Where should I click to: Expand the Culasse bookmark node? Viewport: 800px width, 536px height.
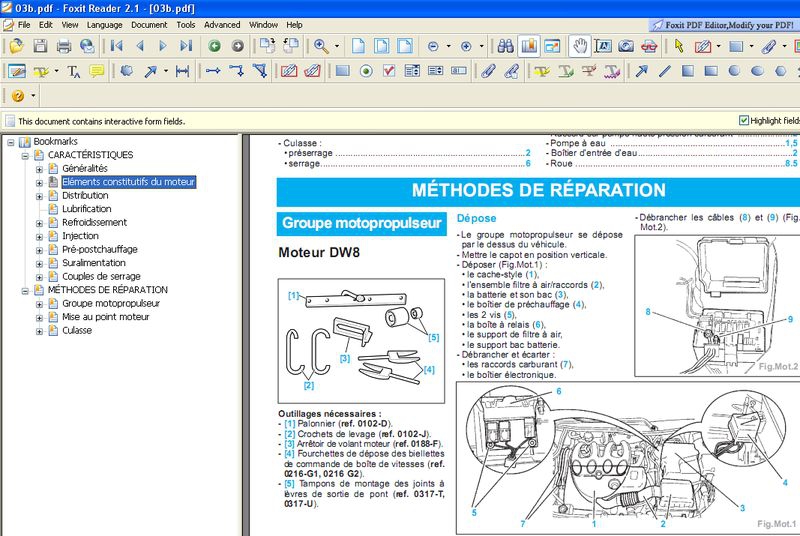39,331
